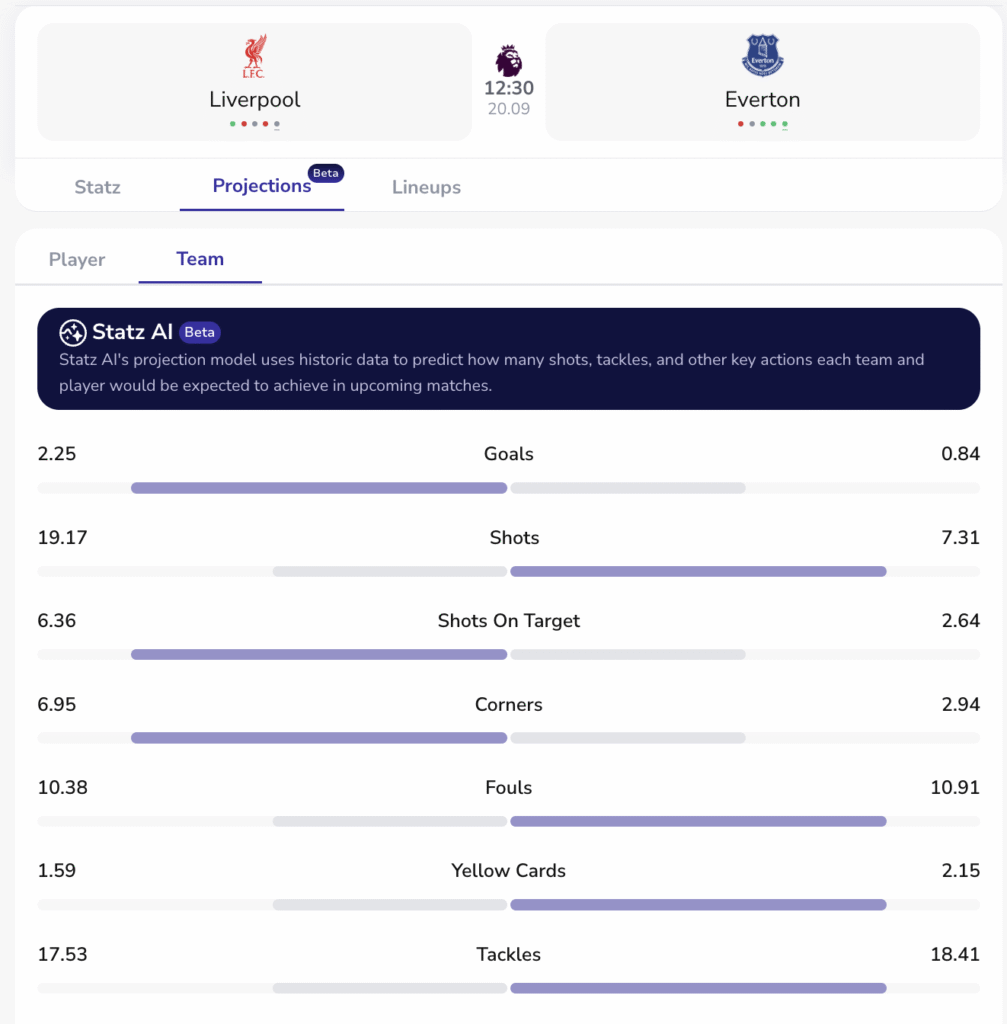Click the Everton club crest icon
The width and height of the screenshot is (1007, 1024).
point(763,55)
